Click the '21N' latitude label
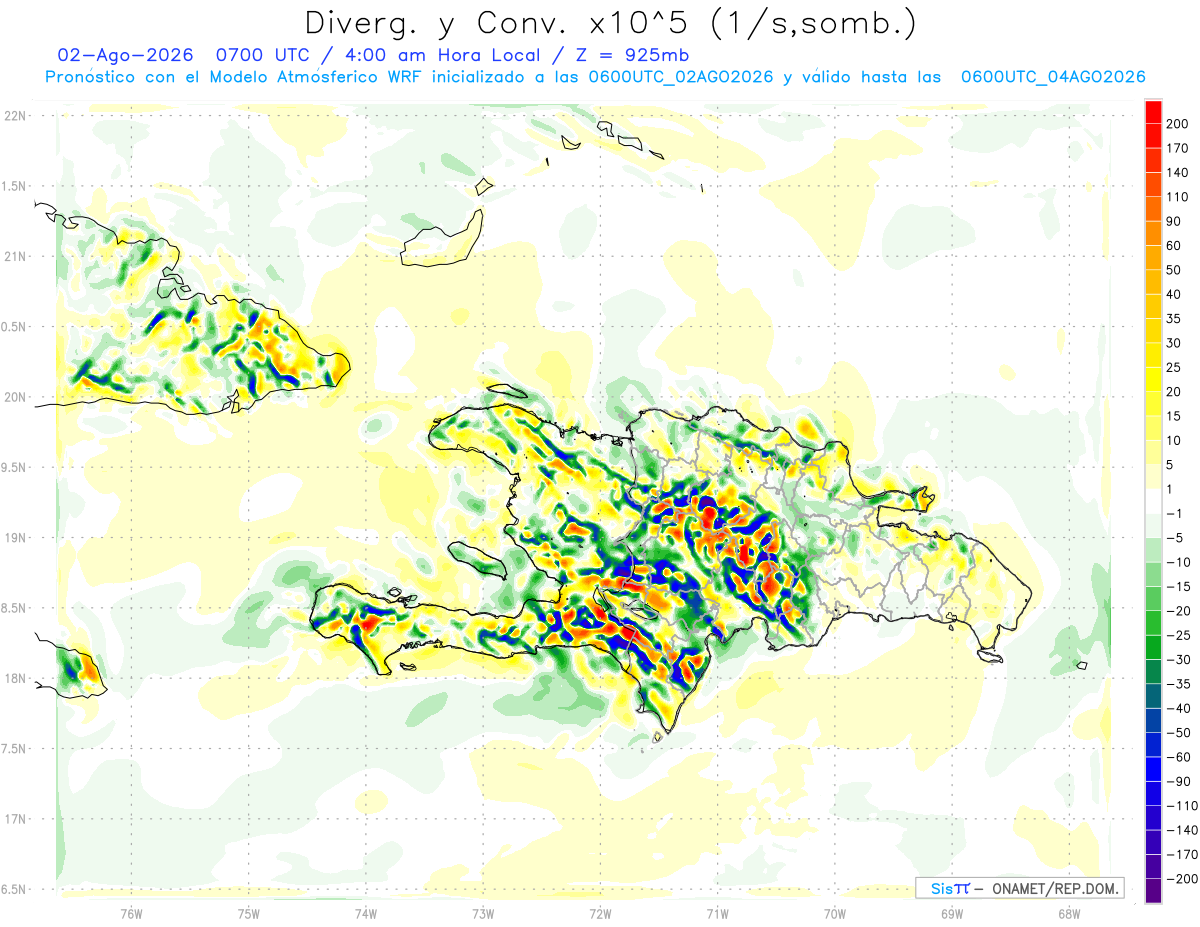 click(14, 256)
